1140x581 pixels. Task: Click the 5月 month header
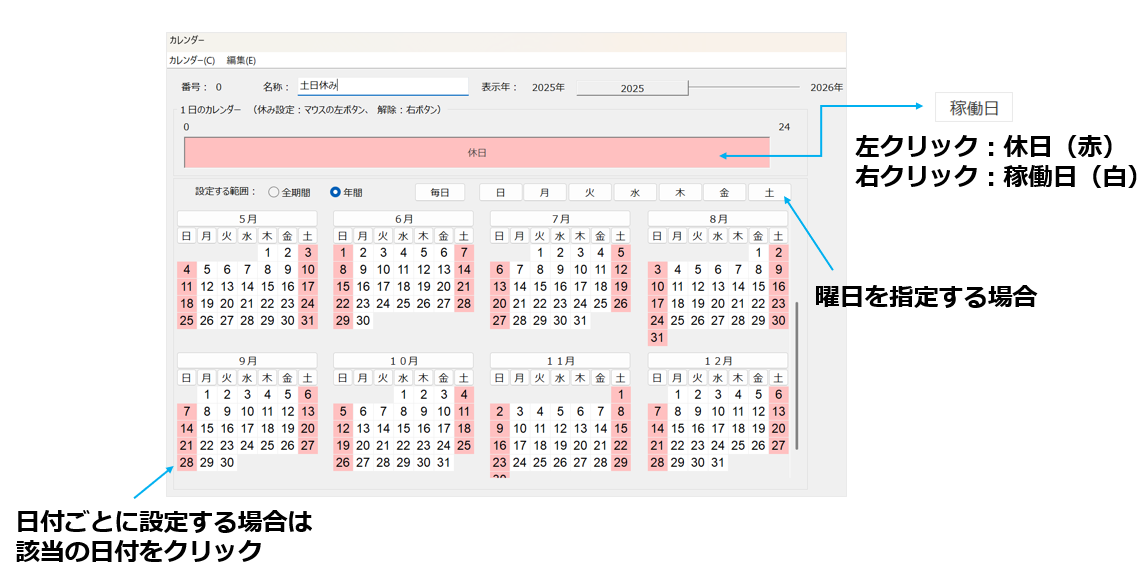pyautogui.click(x=247, y=218)
